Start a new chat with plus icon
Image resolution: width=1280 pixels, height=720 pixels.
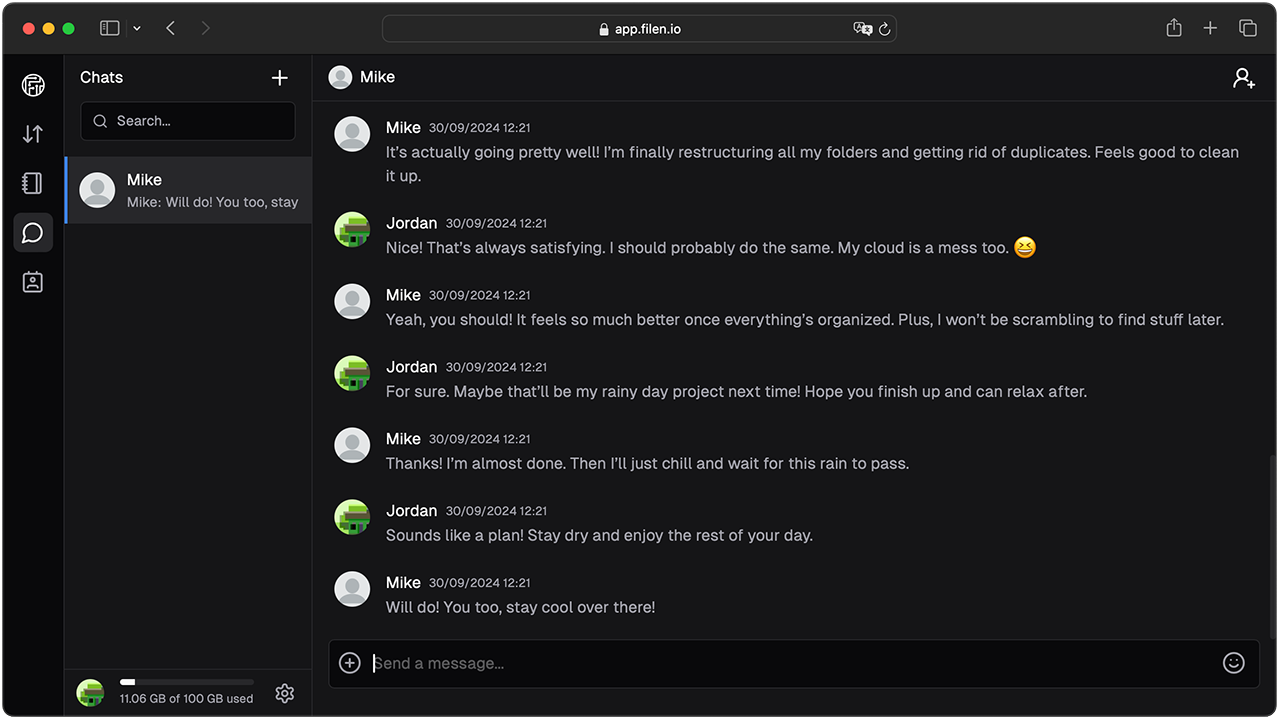(x=280, y=78)
